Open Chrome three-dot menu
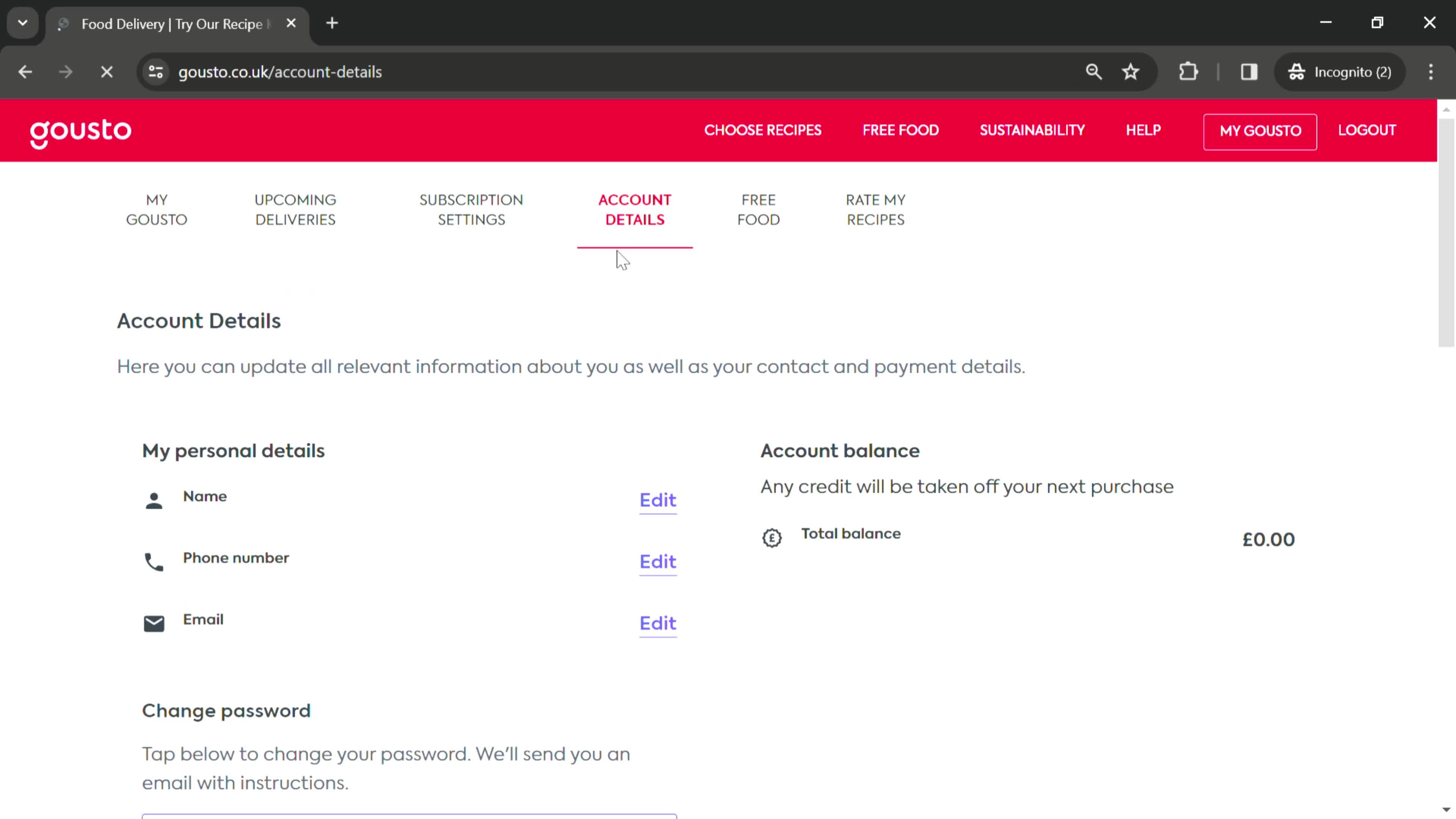1456x819 pixels. [x=1431, y=72]
